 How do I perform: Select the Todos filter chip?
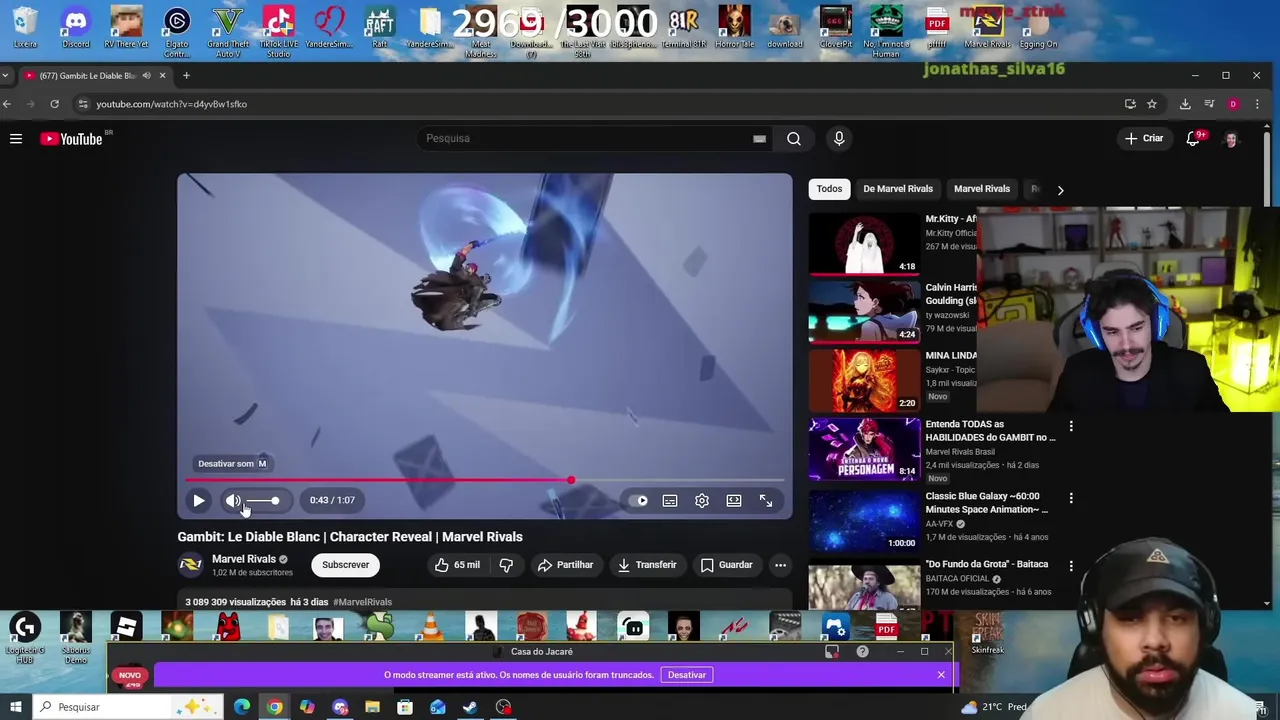(829, 189)
